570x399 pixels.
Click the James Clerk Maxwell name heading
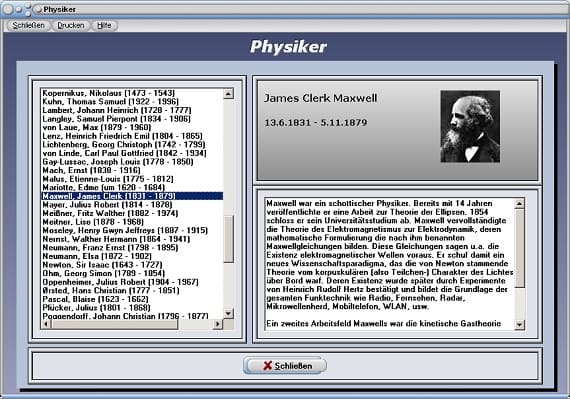click(x=320, y=98)
